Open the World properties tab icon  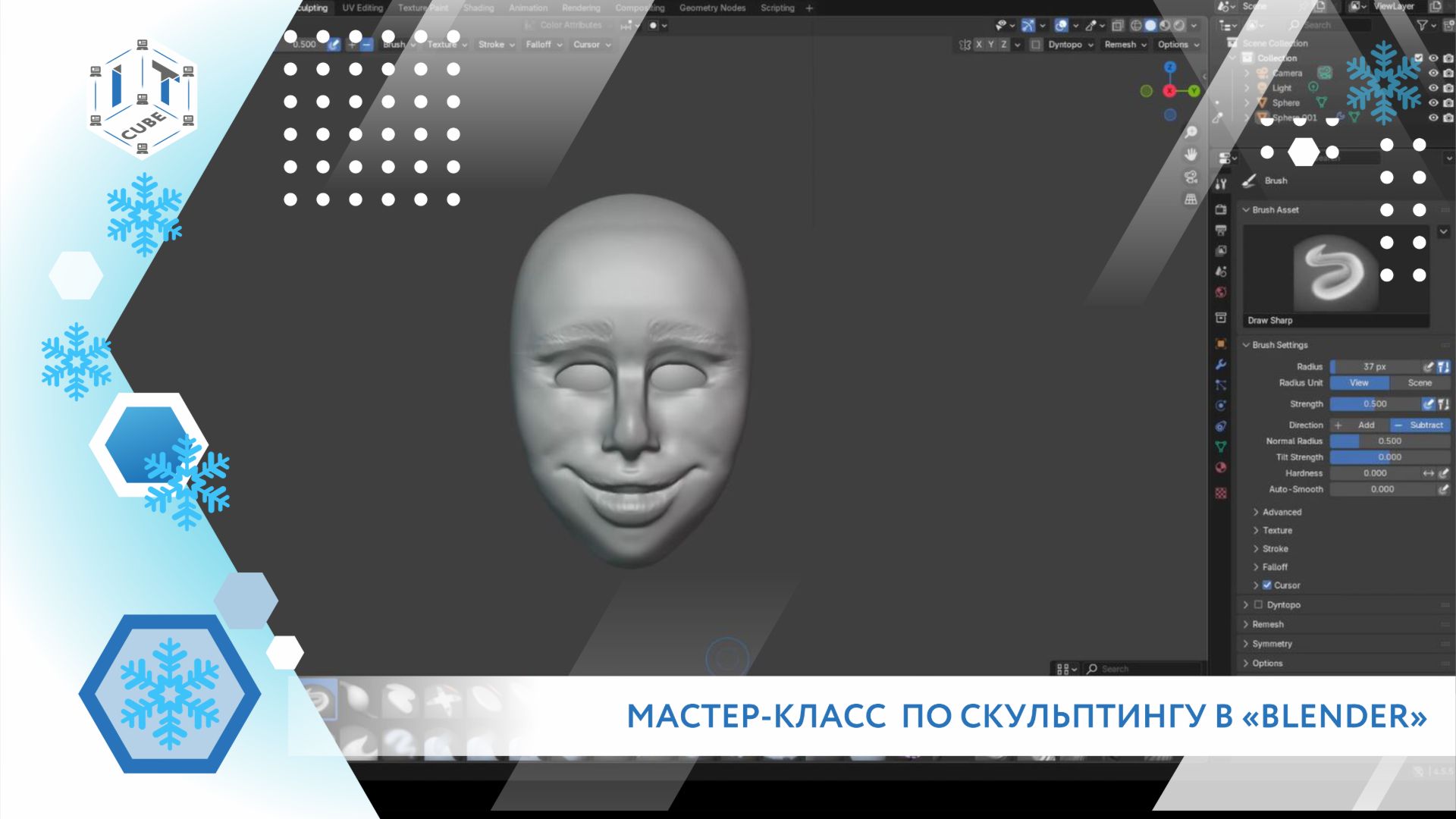(x=1220, y=293)
